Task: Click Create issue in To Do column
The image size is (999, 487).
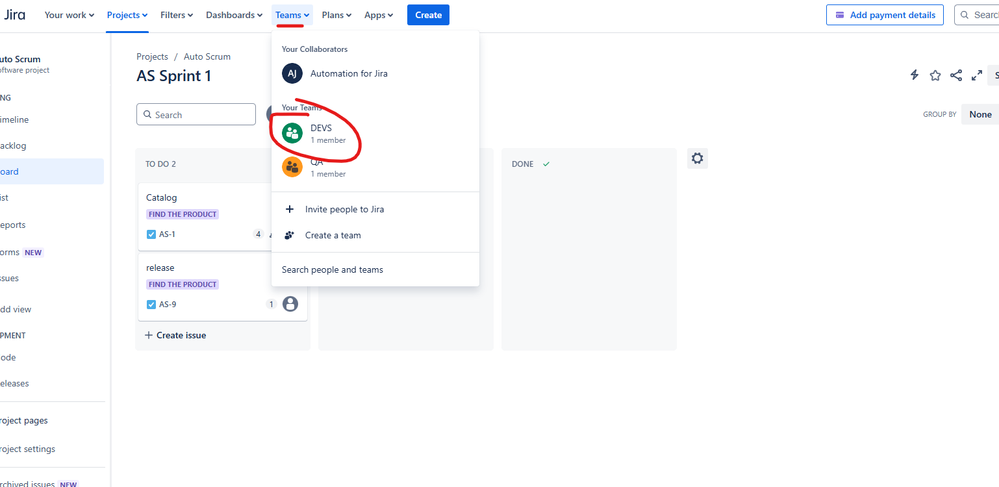Action: (175, 335)
